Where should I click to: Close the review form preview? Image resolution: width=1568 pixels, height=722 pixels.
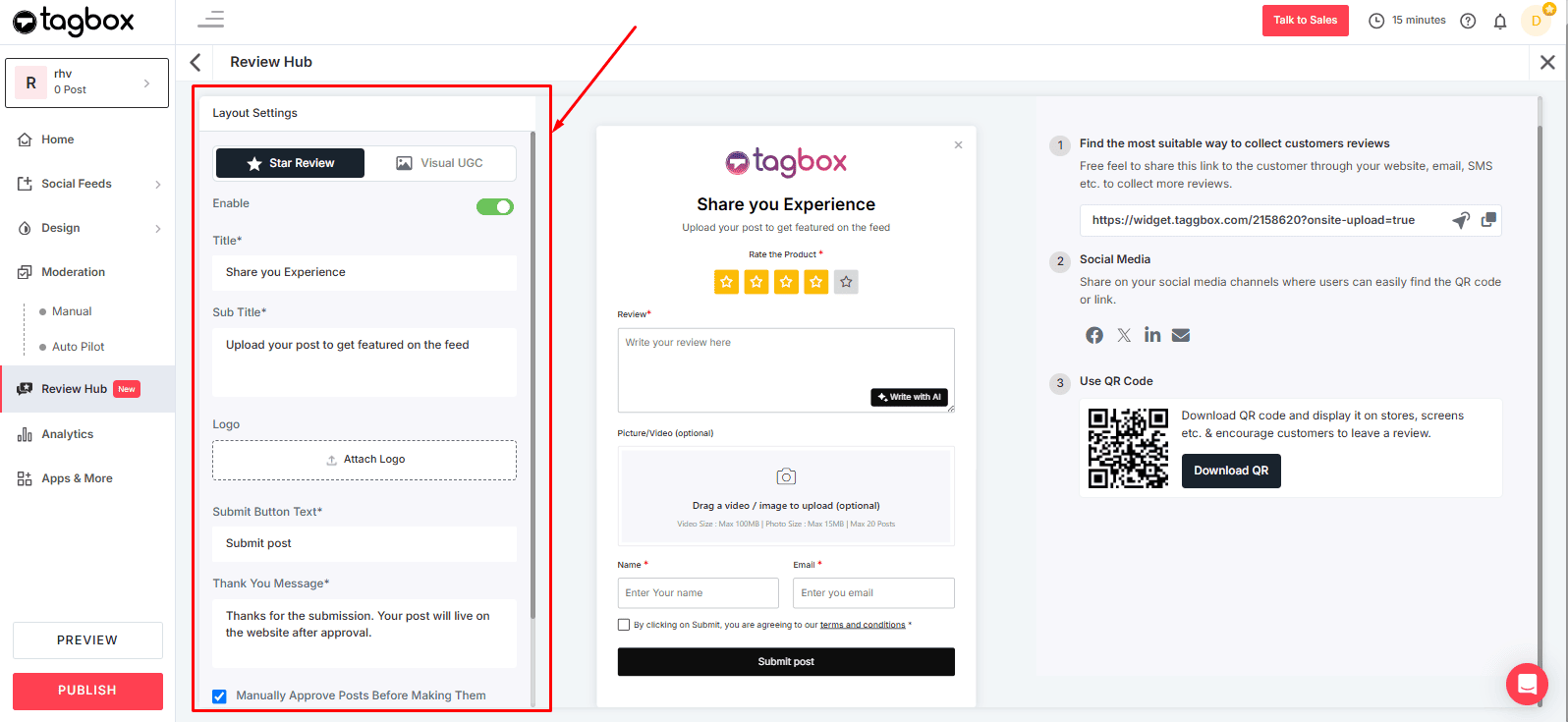[x=958, y=144]
